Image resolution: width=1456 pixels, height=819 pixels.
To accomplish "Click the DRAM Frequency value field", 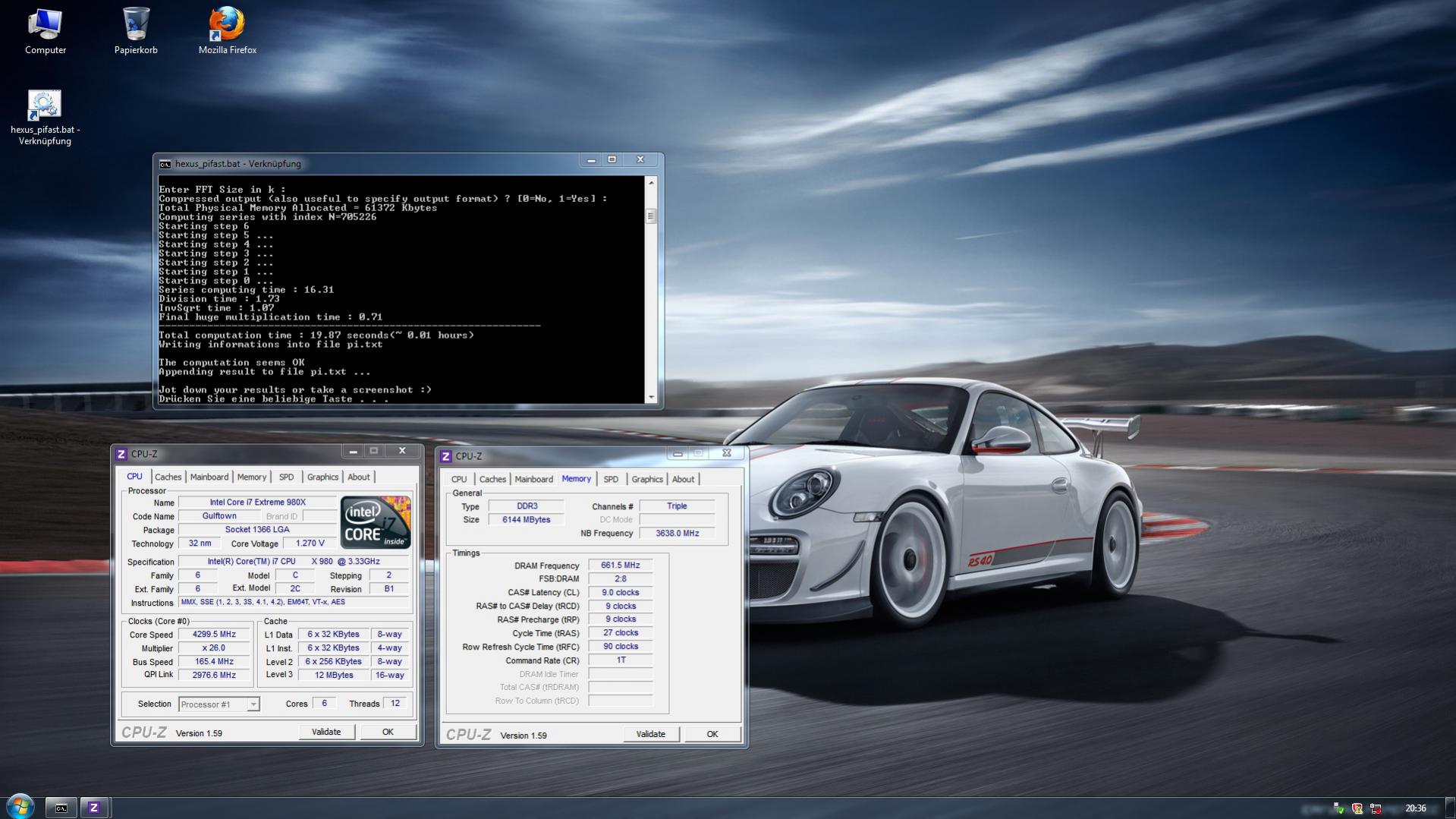I will [620, 565].
